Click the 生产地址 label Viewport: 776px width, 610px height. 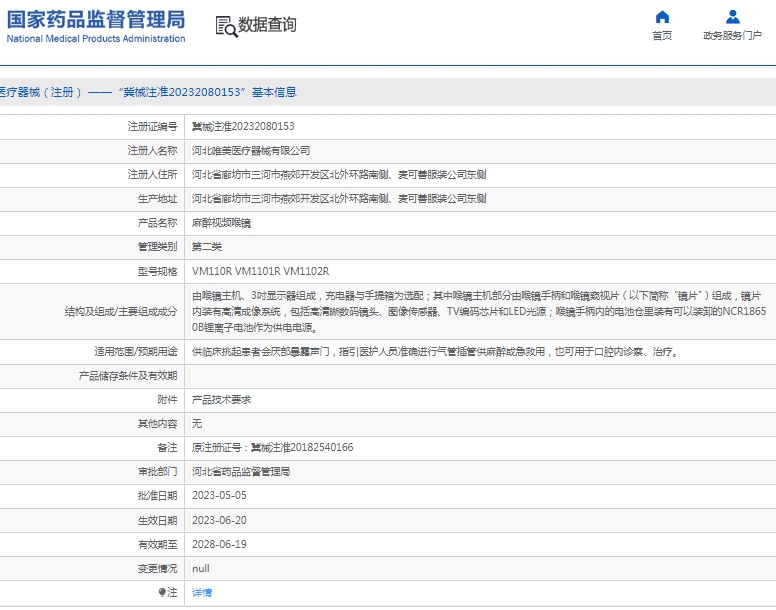157,198
